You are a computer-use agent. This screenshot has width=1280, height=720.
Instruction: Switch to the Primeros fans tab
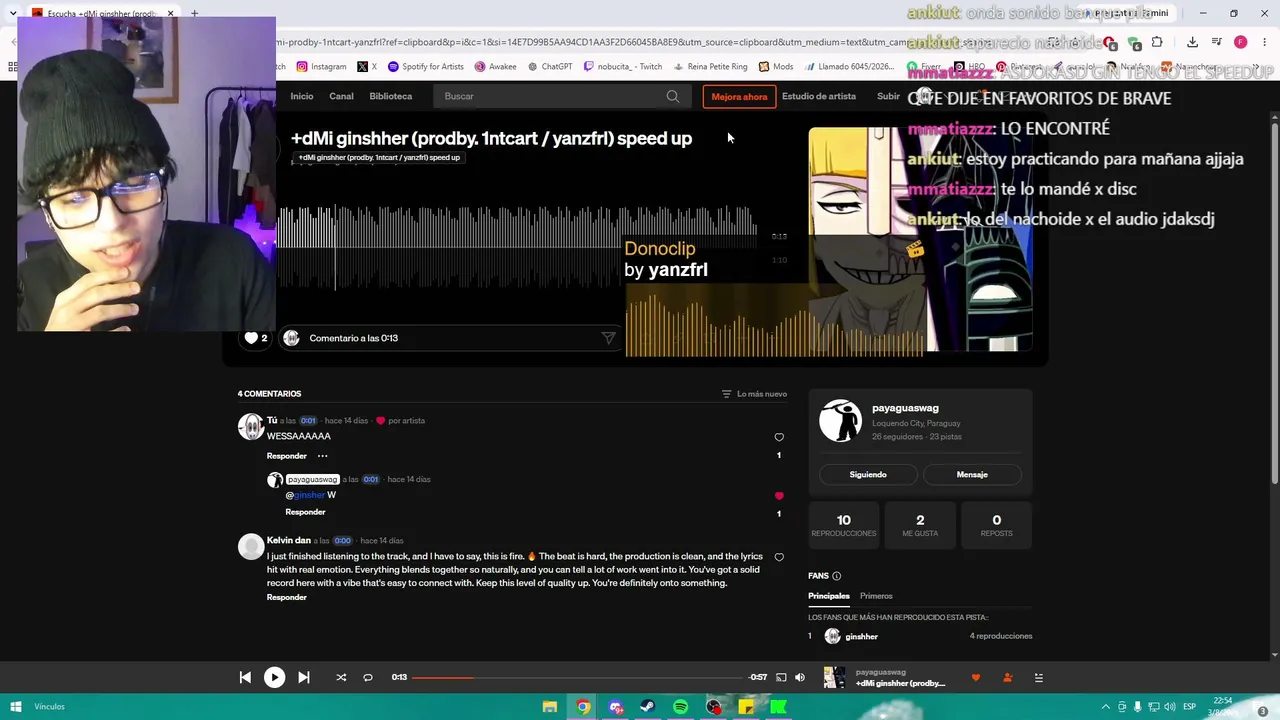click(876, 596)
